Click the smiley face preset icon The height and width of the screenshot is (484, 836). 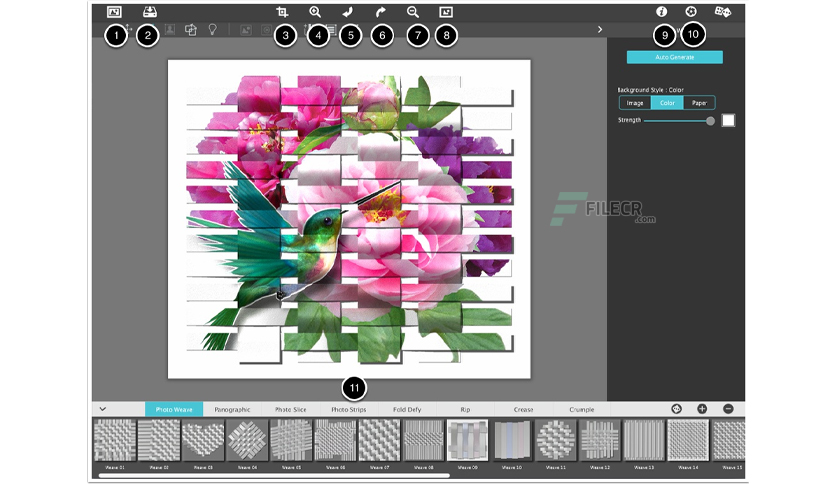click(677, 409)
